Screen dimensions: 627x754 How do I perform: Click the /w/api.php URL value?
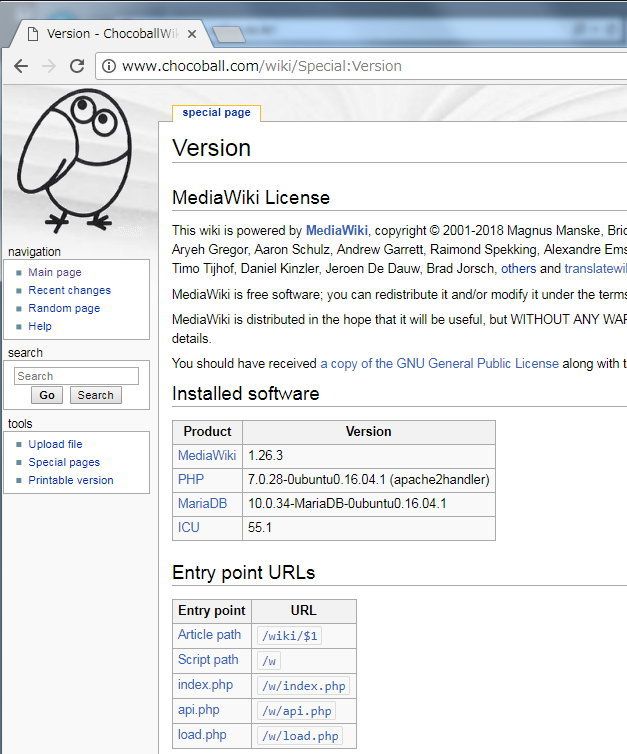pyautogui.click(x=296, y=711)
